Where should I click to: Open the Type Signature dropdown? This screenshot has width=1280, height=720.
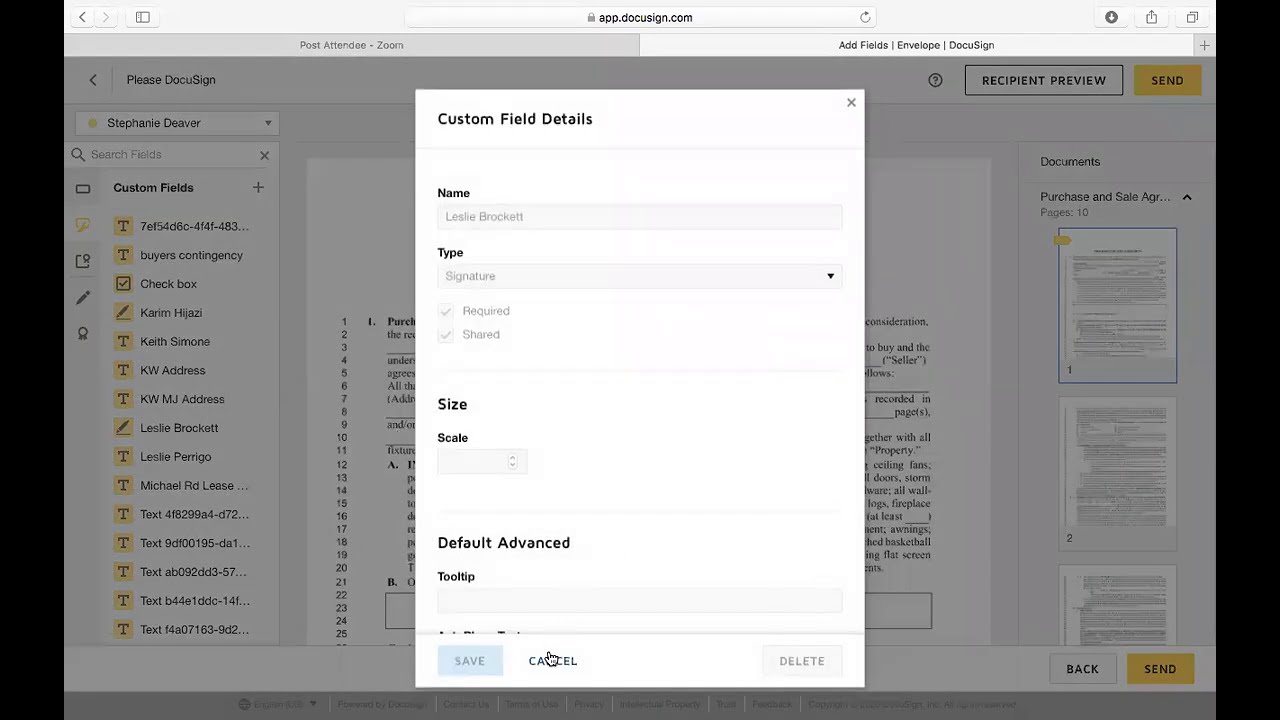tap(639, 276)
